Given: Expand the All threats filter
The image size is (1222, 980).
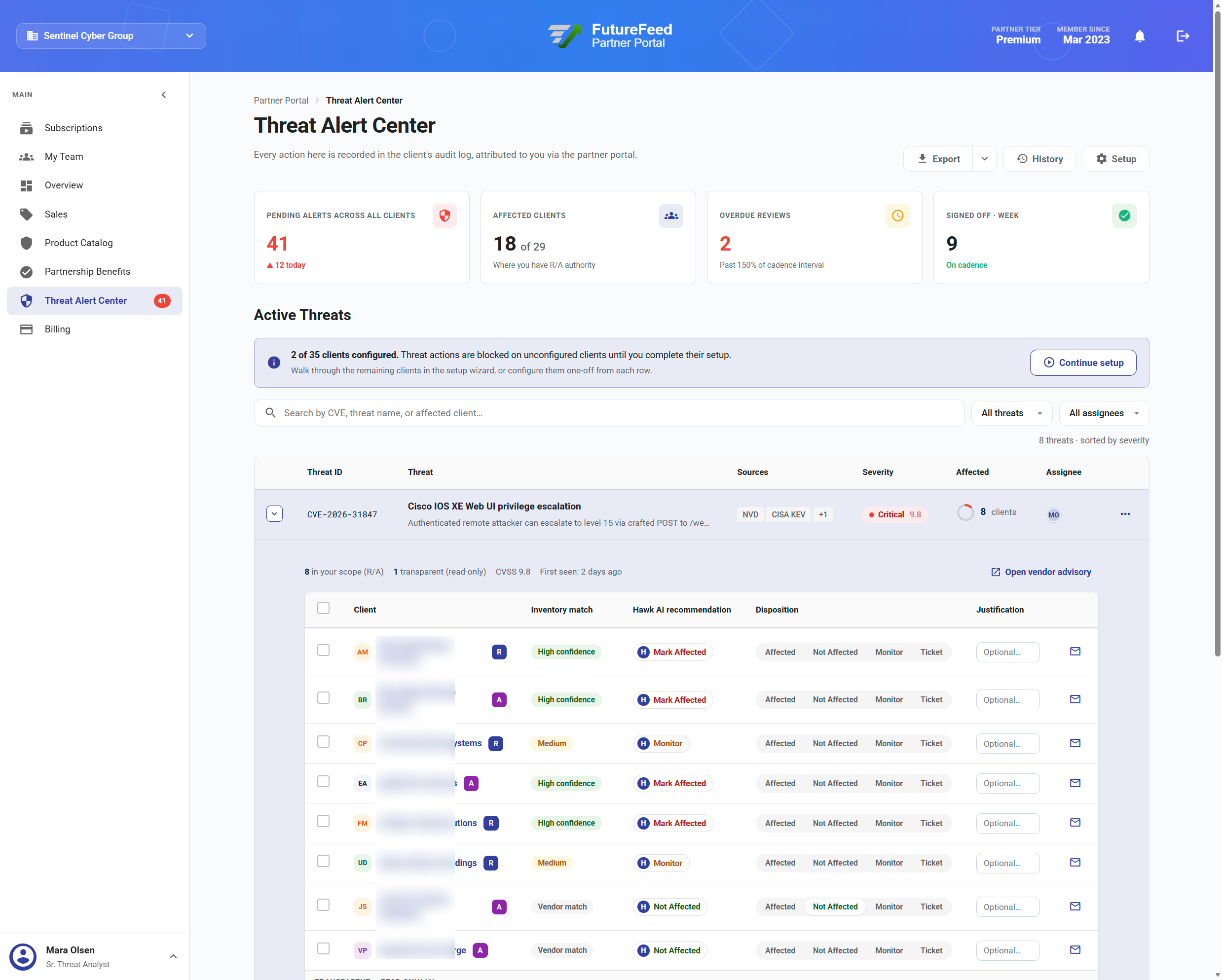Looking at the screenshot, I should pos(1012,413).
